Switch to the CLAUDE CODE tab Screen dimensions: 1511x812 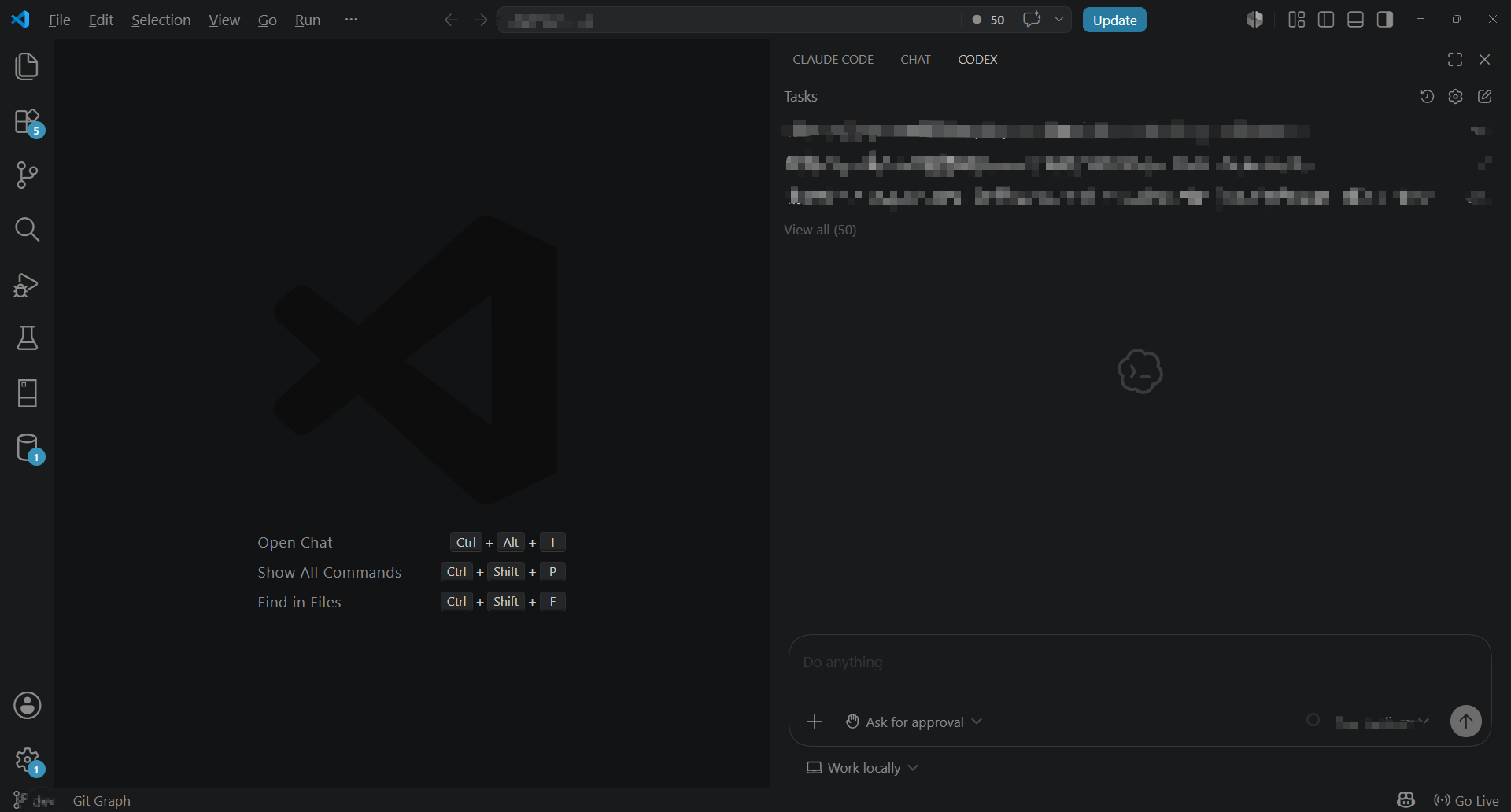point(833,60)
